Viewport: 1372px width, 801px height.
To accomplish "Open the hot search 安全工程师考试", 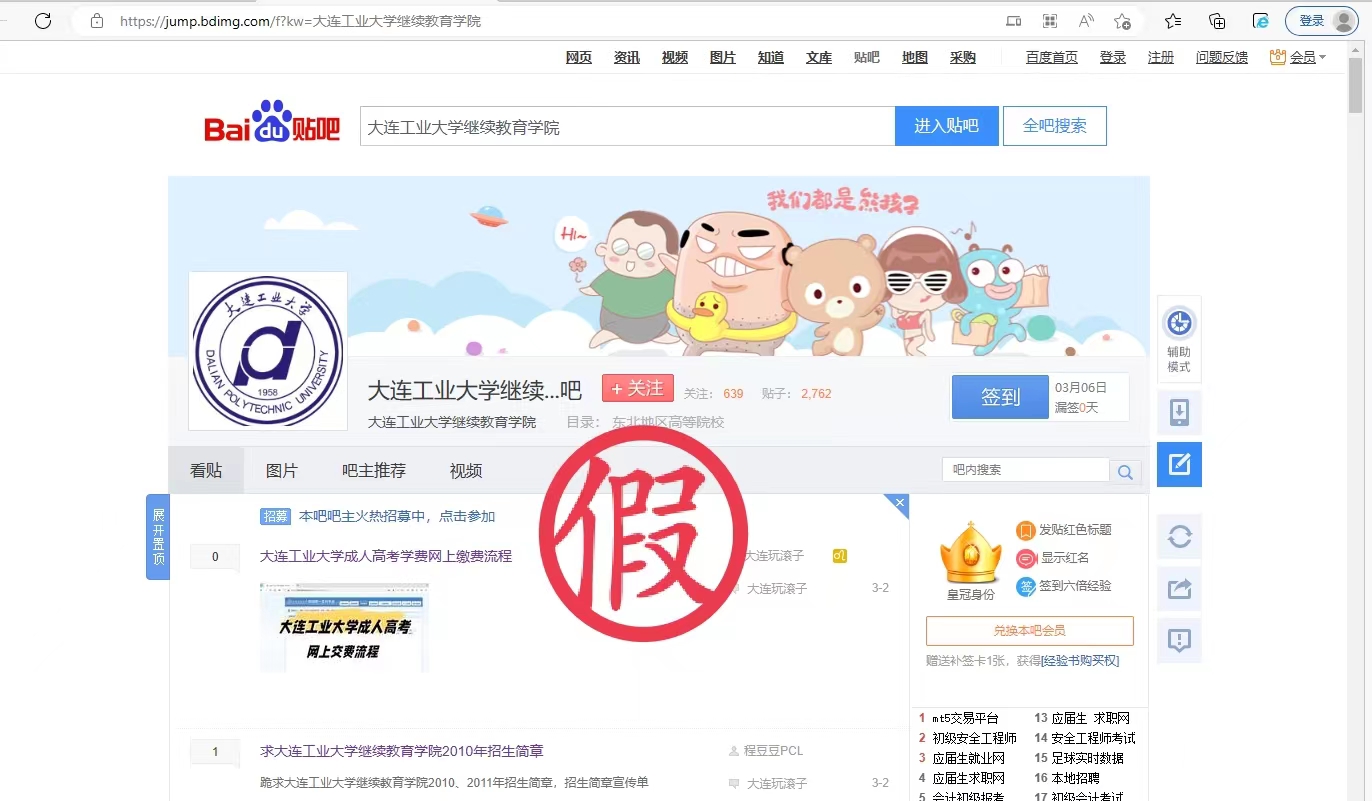I will [1093, 738].
